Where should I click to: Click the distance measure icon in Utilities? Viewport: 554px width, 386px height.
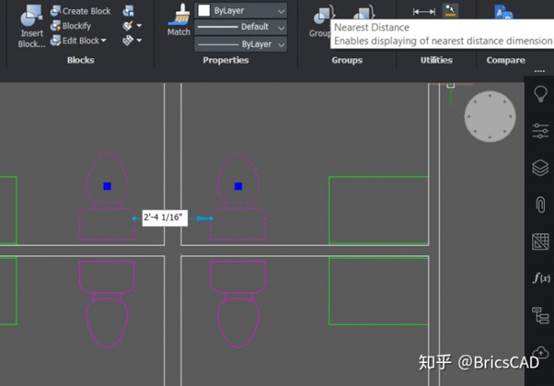click(x=424, y=12)
